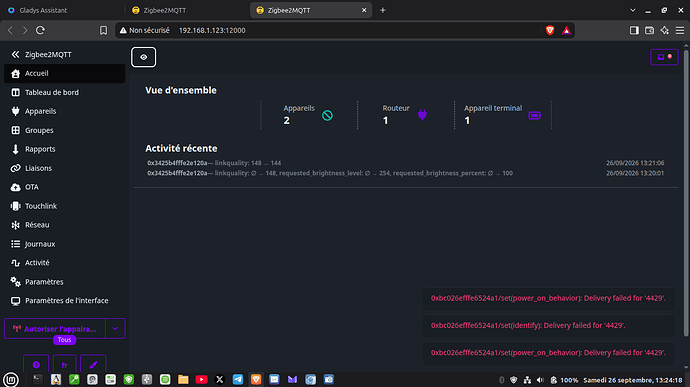Reload the current page
This screenshot has width=690, height=387.
[x=40, y=30]
